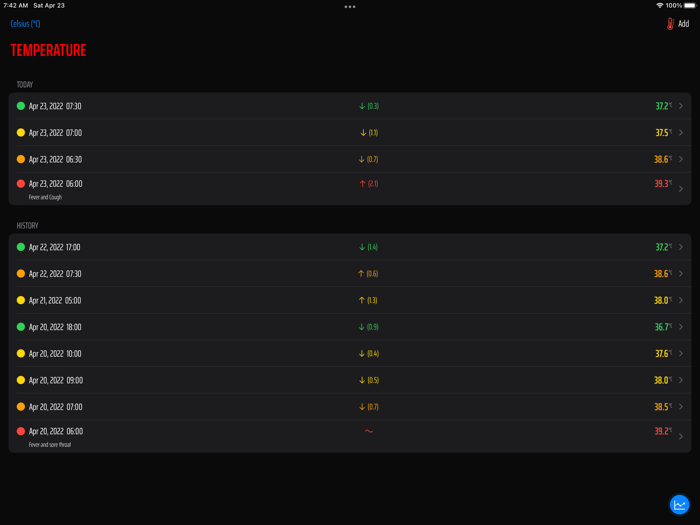Expand chevron for Apr 22, 2022 07:30 entry
Viewport: 700px width, 525px height.
681,274
